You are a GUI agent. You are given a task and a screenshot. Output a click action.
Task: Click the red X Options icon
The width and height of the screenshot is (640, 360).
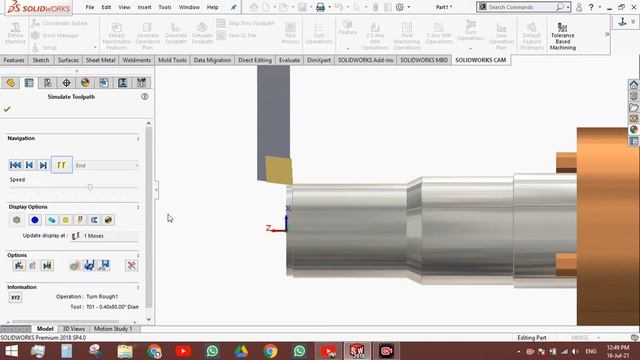(131, 266)
